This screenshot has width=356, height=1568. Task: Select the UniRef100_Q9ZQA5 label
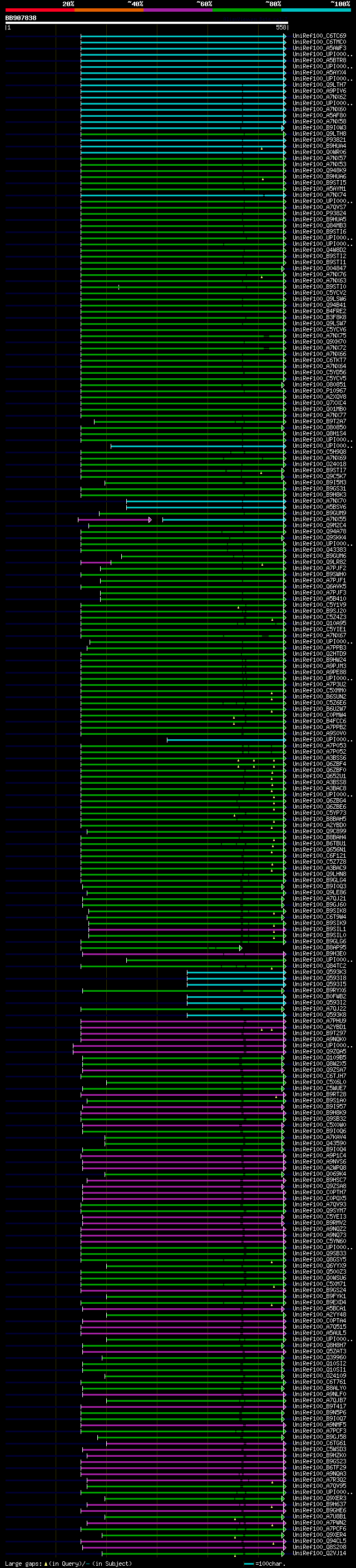coord(319,1051)
